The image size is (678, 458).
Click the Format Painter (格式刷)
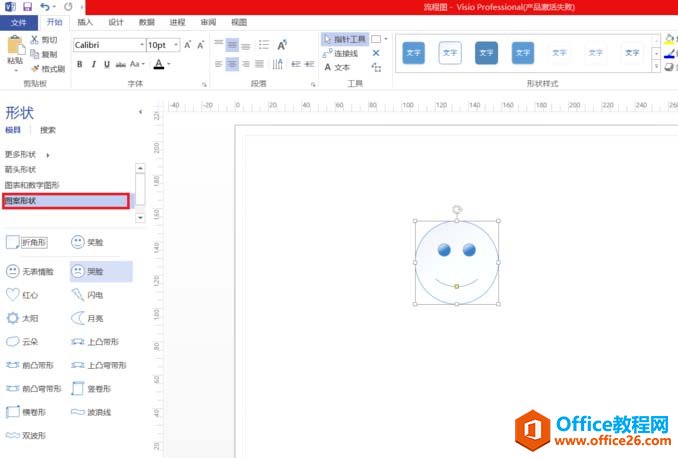point(48,68)
